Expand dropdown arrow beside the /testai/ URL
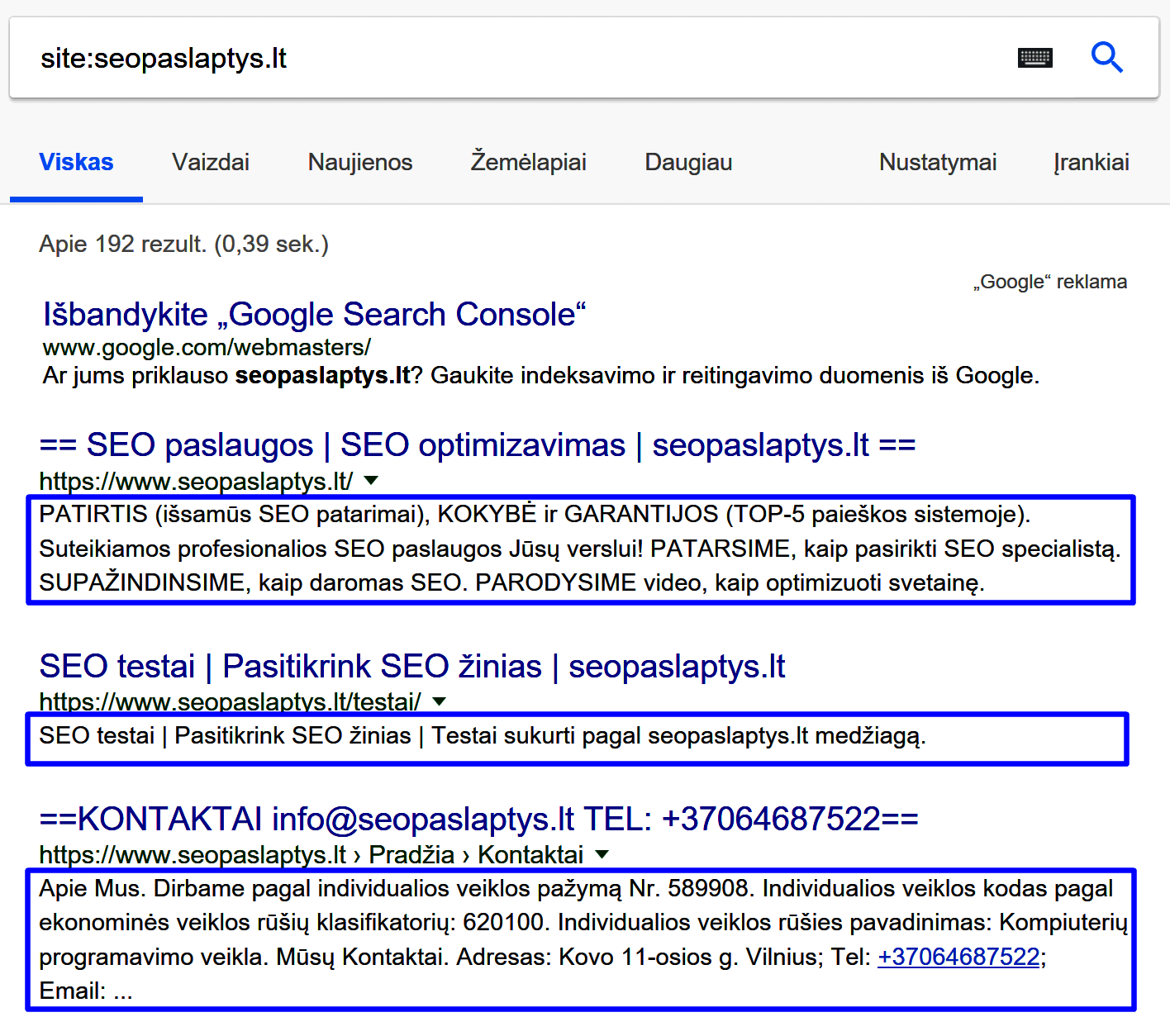 (440, 701)
